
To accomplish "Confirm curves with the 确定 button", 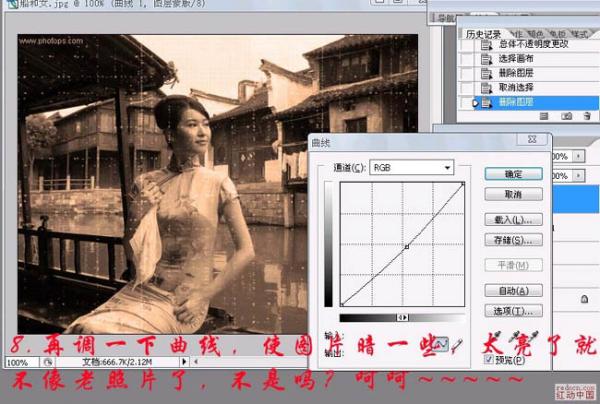I will click(x=514, y=174).
